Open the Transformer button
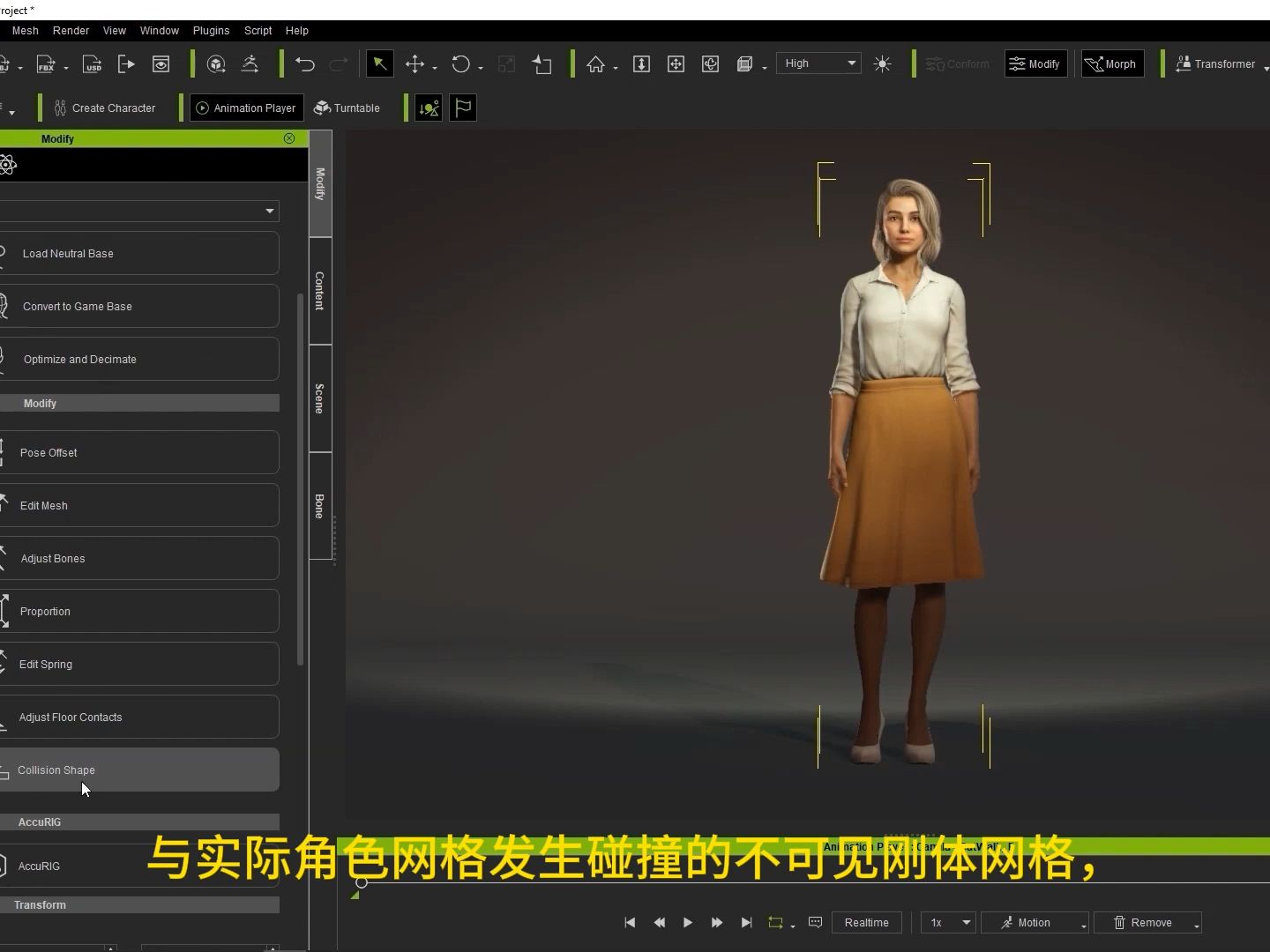 click(x=1216, y=63)
